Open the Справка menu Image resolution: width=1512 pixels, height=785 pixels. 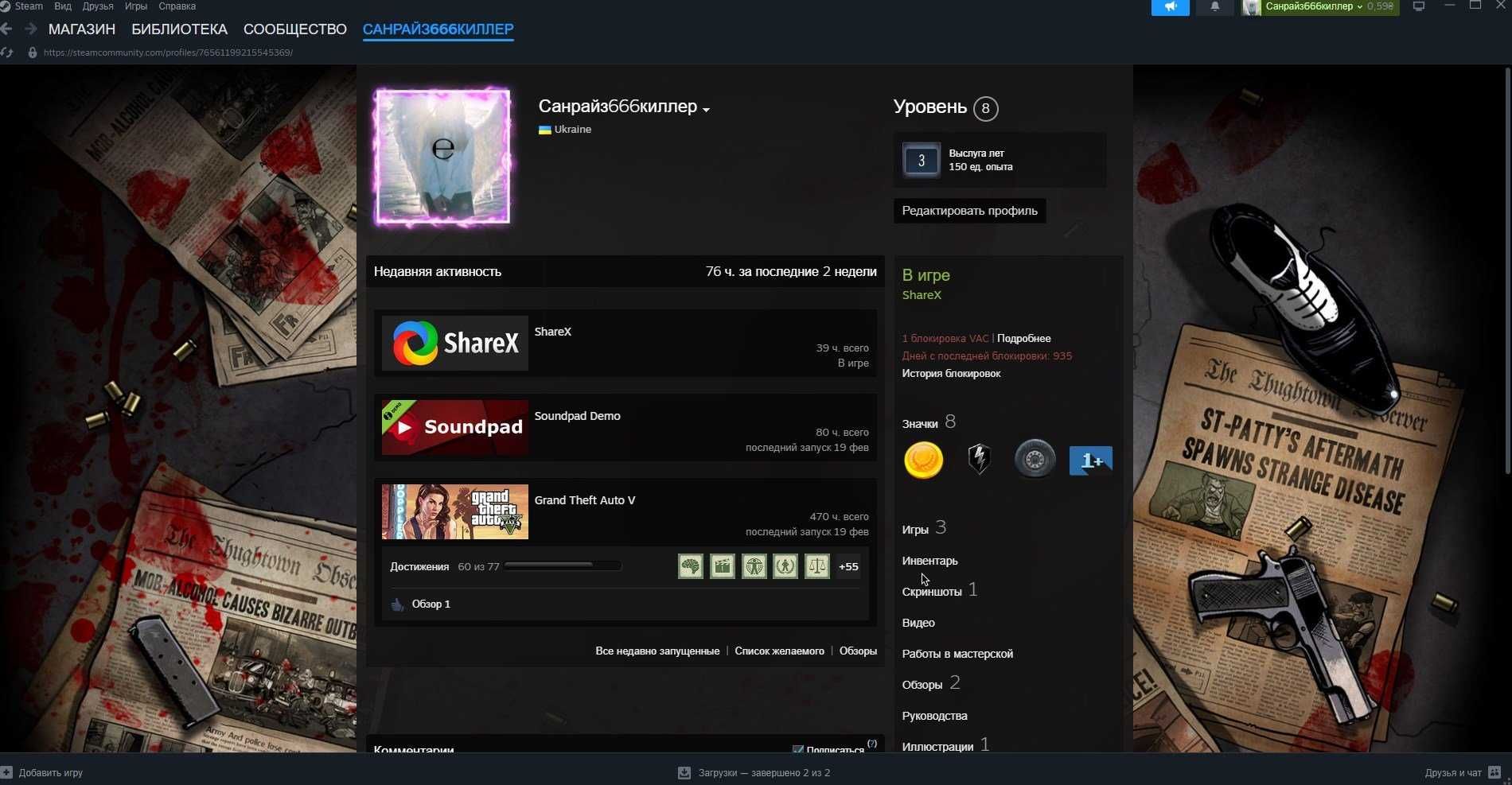[177, 6]
